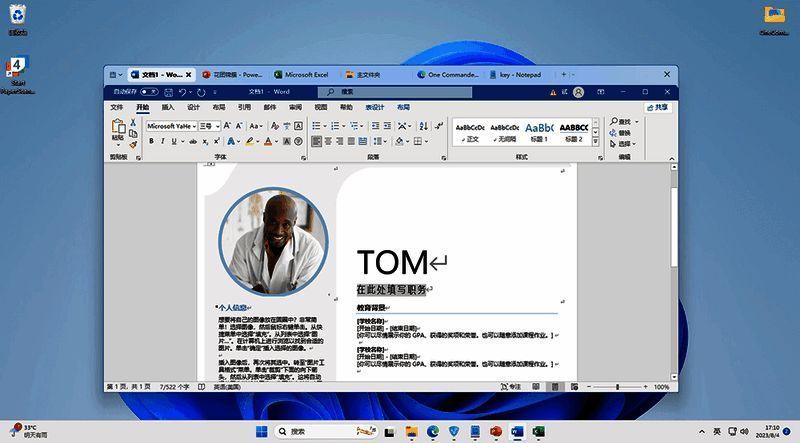Click the Replace button
Viewport: 800px width, 443px height.
(620, 133)
